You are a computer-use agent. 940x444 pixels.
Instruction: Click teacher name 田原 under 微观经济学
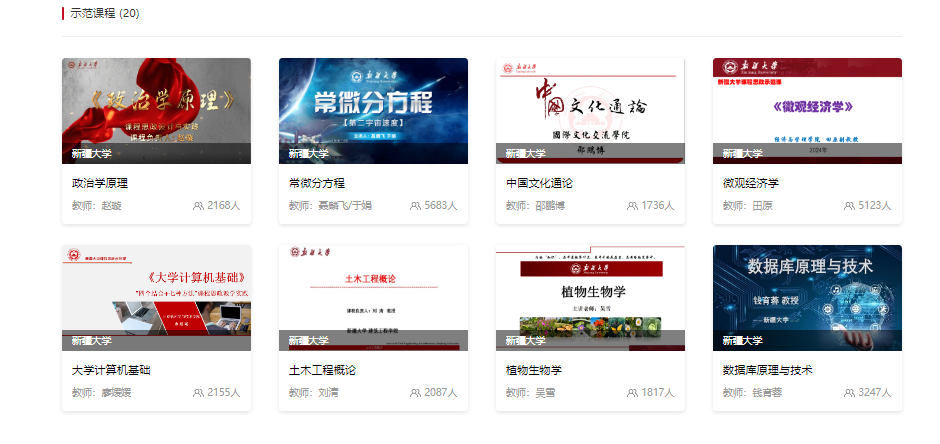coord(762,206)
